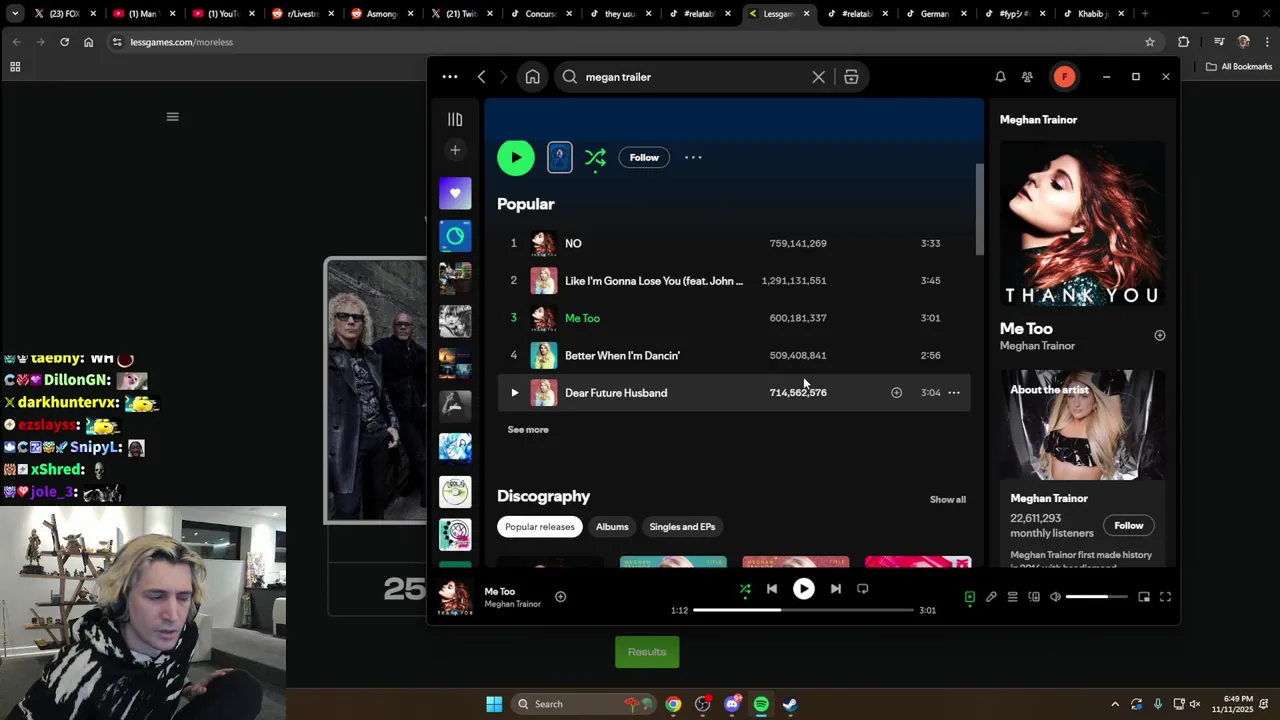Open more options for Dear Future Husband

pyautogui.click(x=954, y=393)
